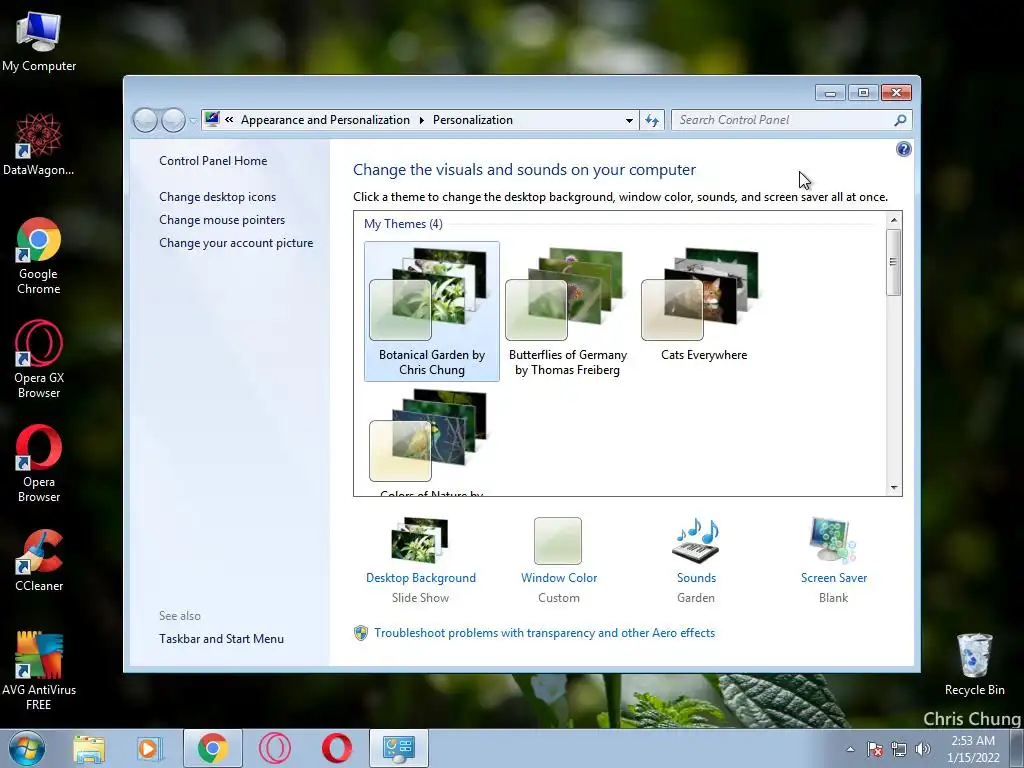
Task: Open Sounds settings
Action: coord(696,560)
